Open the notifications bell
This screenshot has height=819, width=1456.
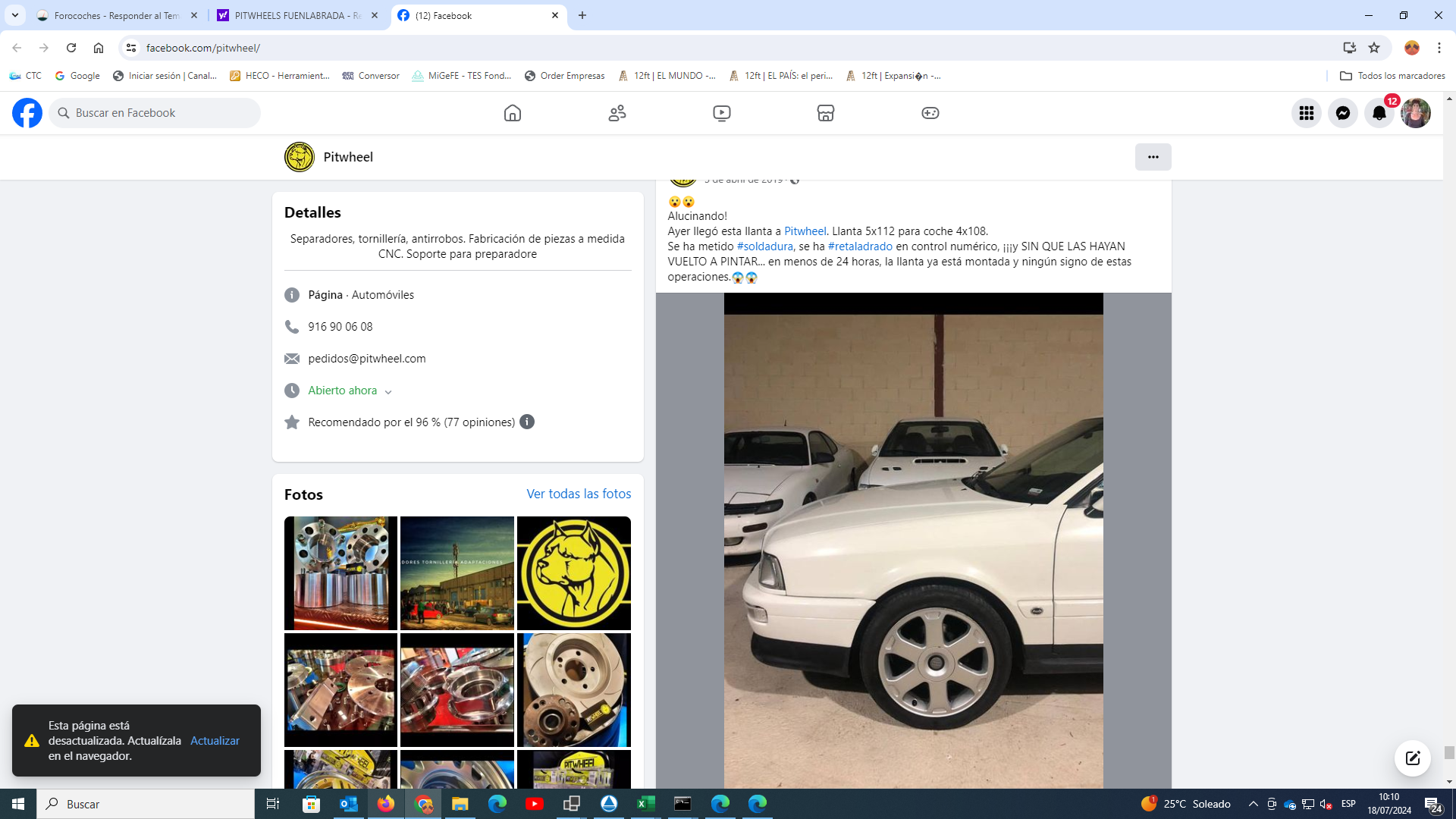1379,113
